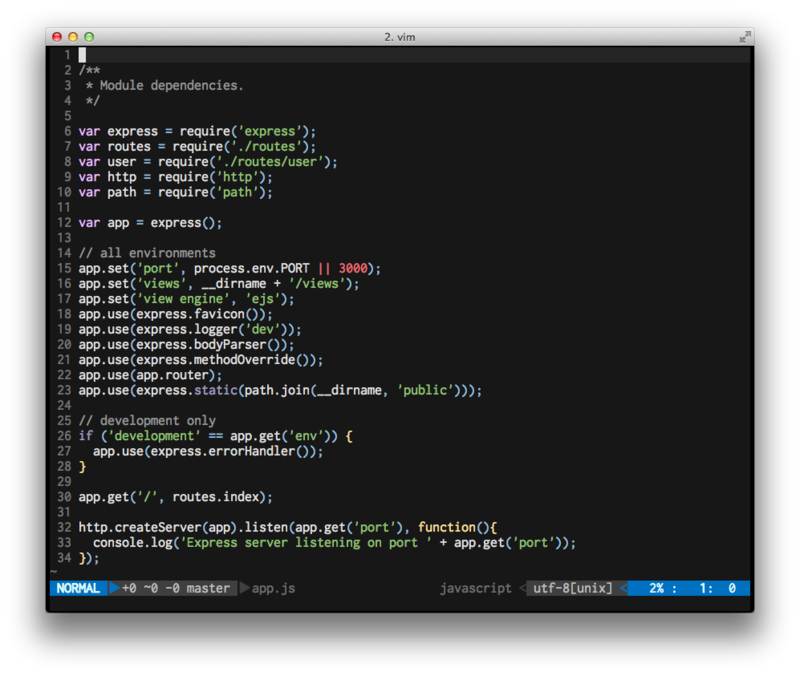Click the green zoom window button
Screen dimensions: 800x676
(x=89, y=37)
